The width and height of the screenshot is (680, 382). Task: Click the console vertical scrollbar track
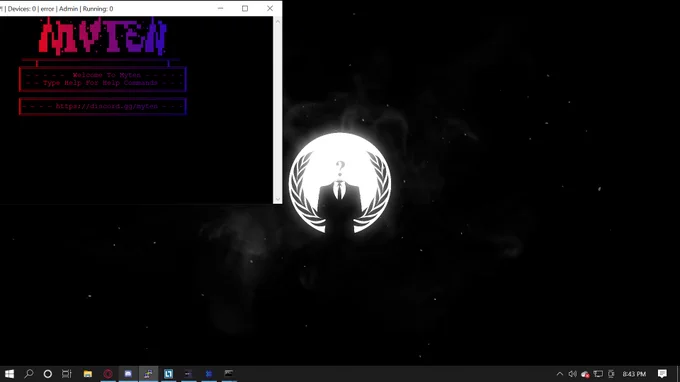coord(278,110)
